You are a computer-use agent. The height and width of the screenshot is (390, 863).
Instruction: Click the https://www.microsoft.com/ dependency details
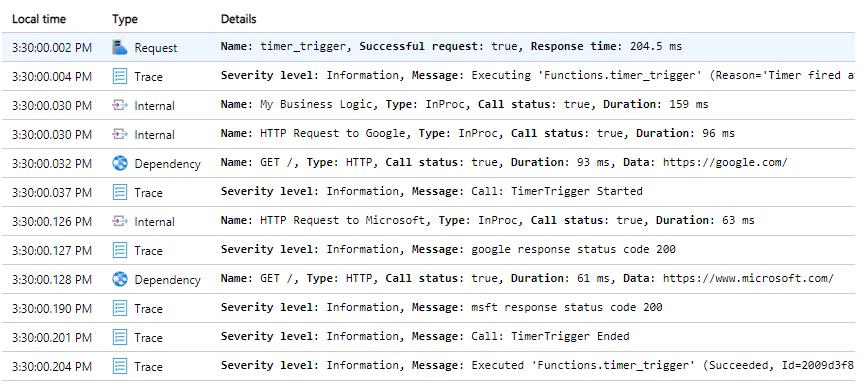click(748, 279)
